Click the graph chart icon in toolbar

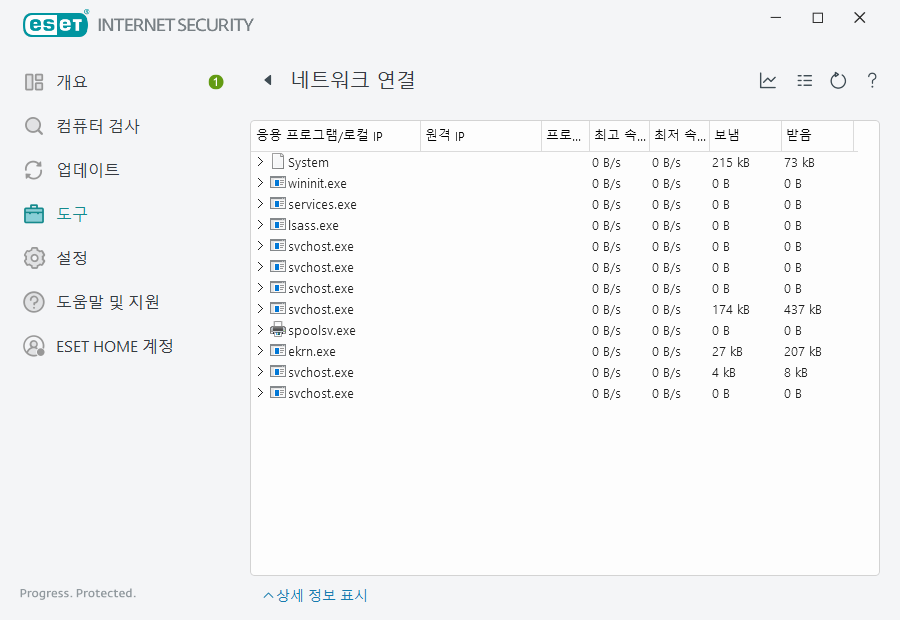(x=768, y=81)
